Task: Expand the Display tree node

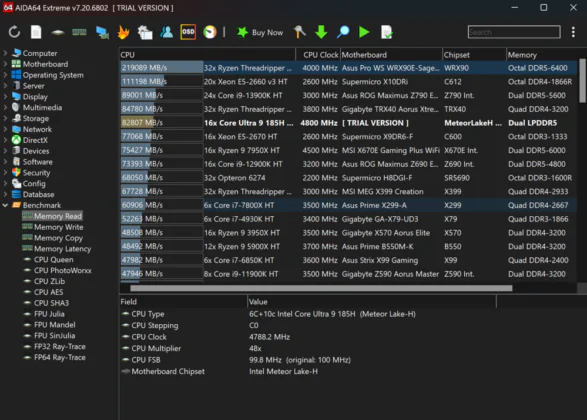Action: pyautogui.click(x=5, y=97)
